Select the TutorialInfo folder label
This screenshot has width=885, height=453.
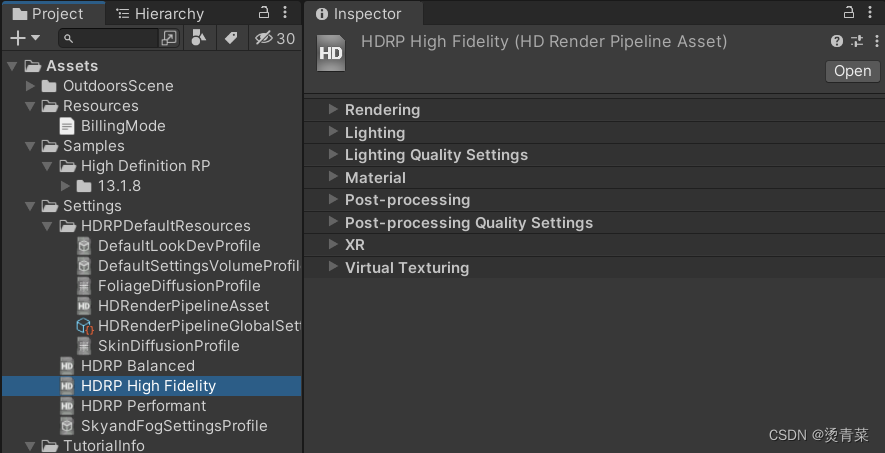tap(104, 446)
